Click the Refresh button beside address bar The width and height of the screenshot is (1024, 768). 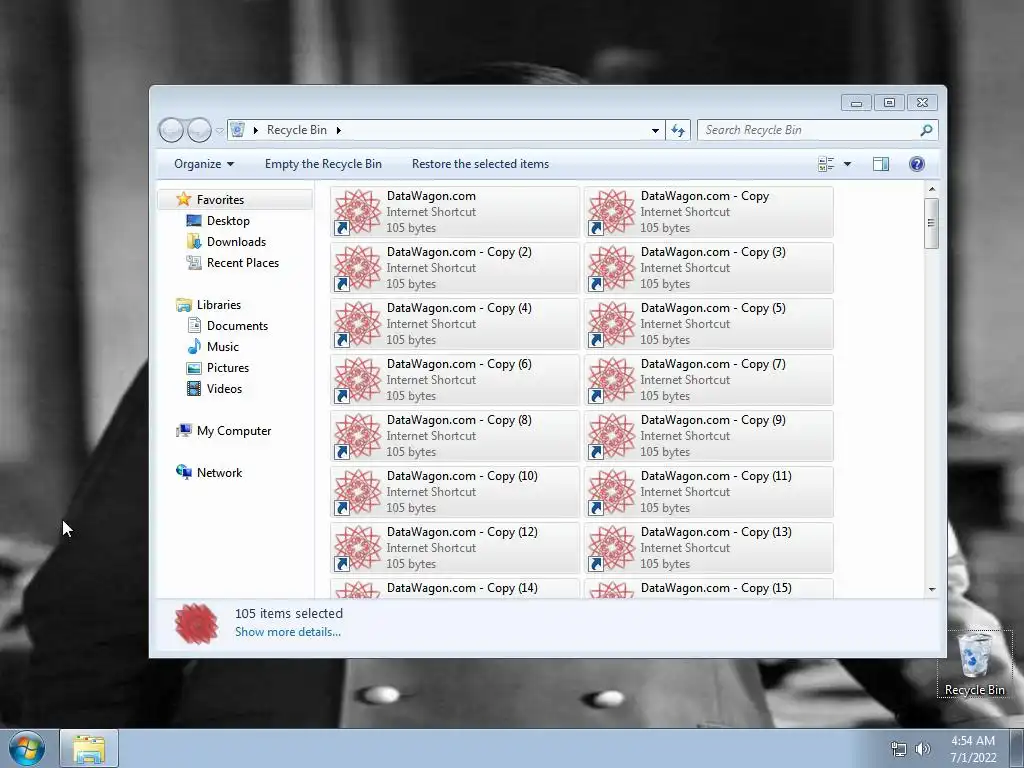[x=678, y=131]
